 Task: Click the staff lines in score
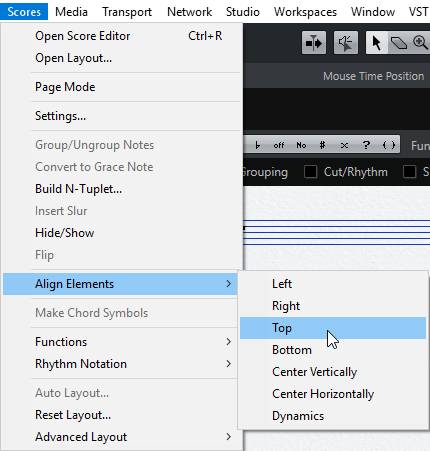[x=336, y=232]
